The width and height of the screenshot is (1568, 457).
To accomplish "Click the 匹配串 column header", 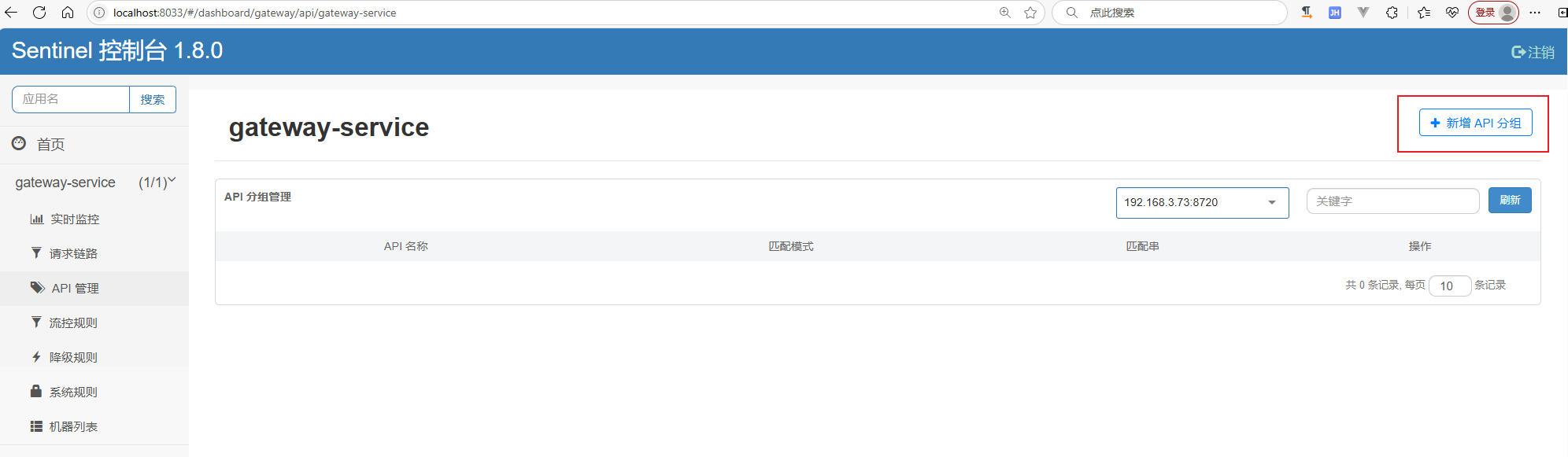I will (x=1142, y=246).
